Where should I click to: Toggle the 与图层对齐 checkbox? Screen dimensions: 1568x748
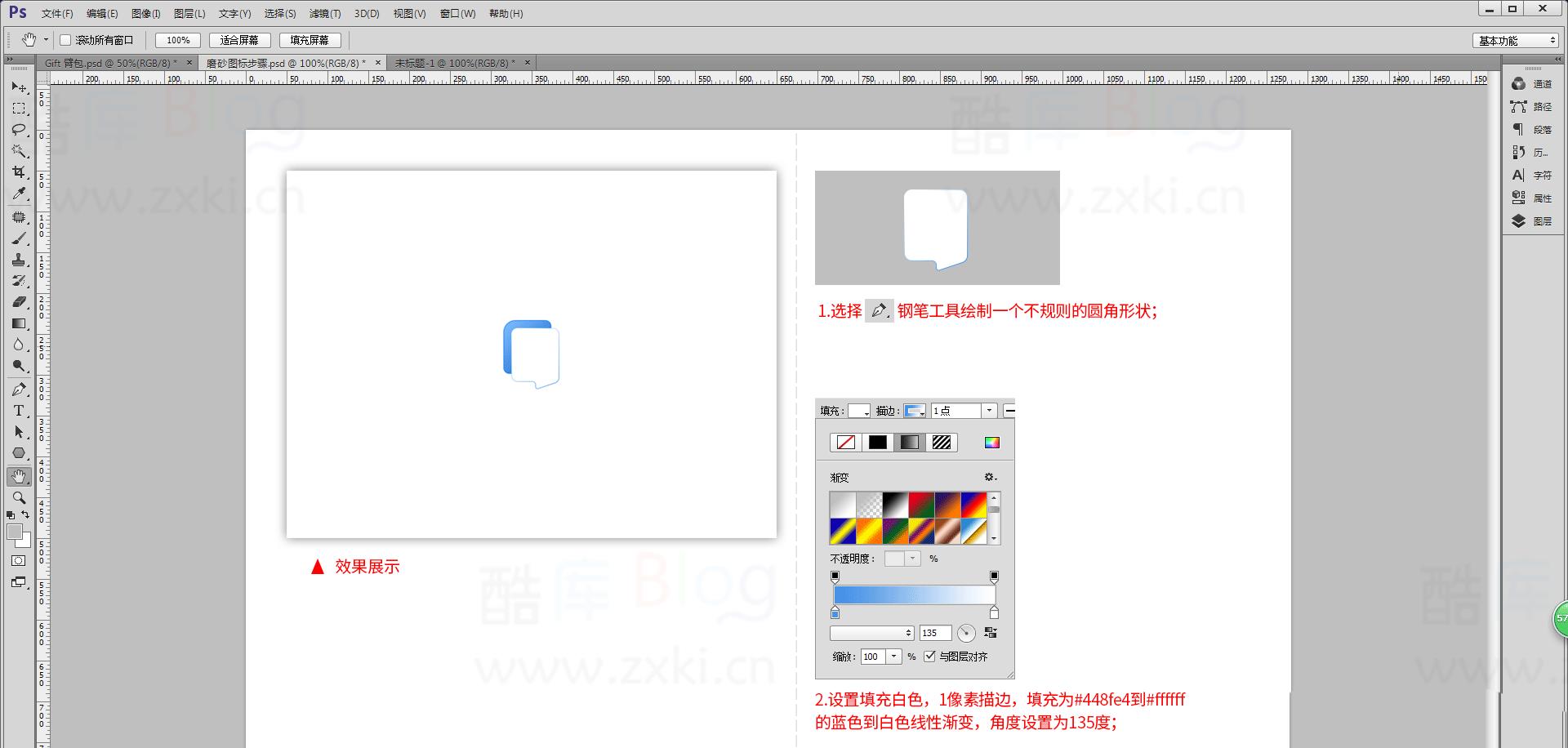930,656
